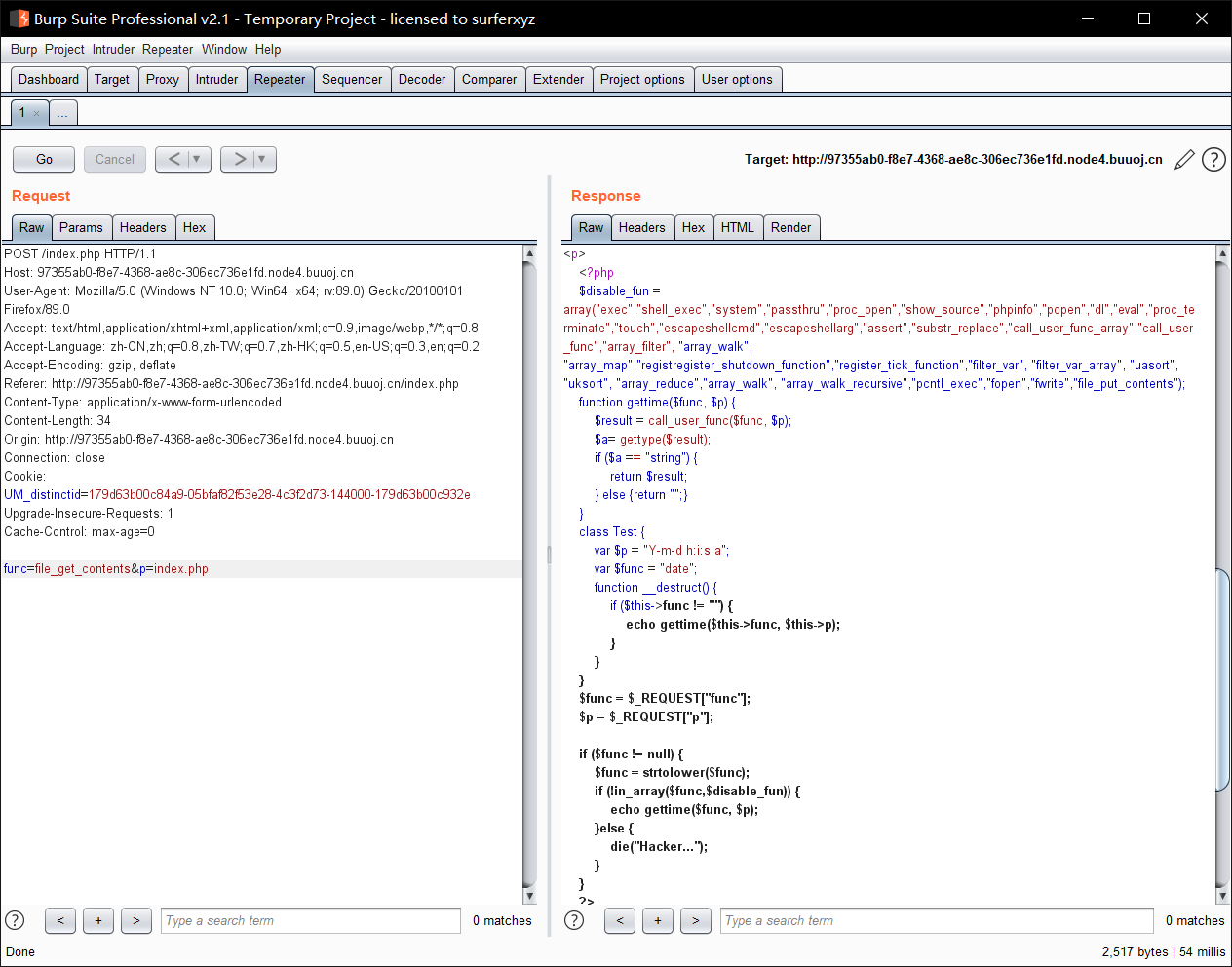Select the Repeater tool tab
The width and height of the screenshot is (1232, 967).
(280, 80)
